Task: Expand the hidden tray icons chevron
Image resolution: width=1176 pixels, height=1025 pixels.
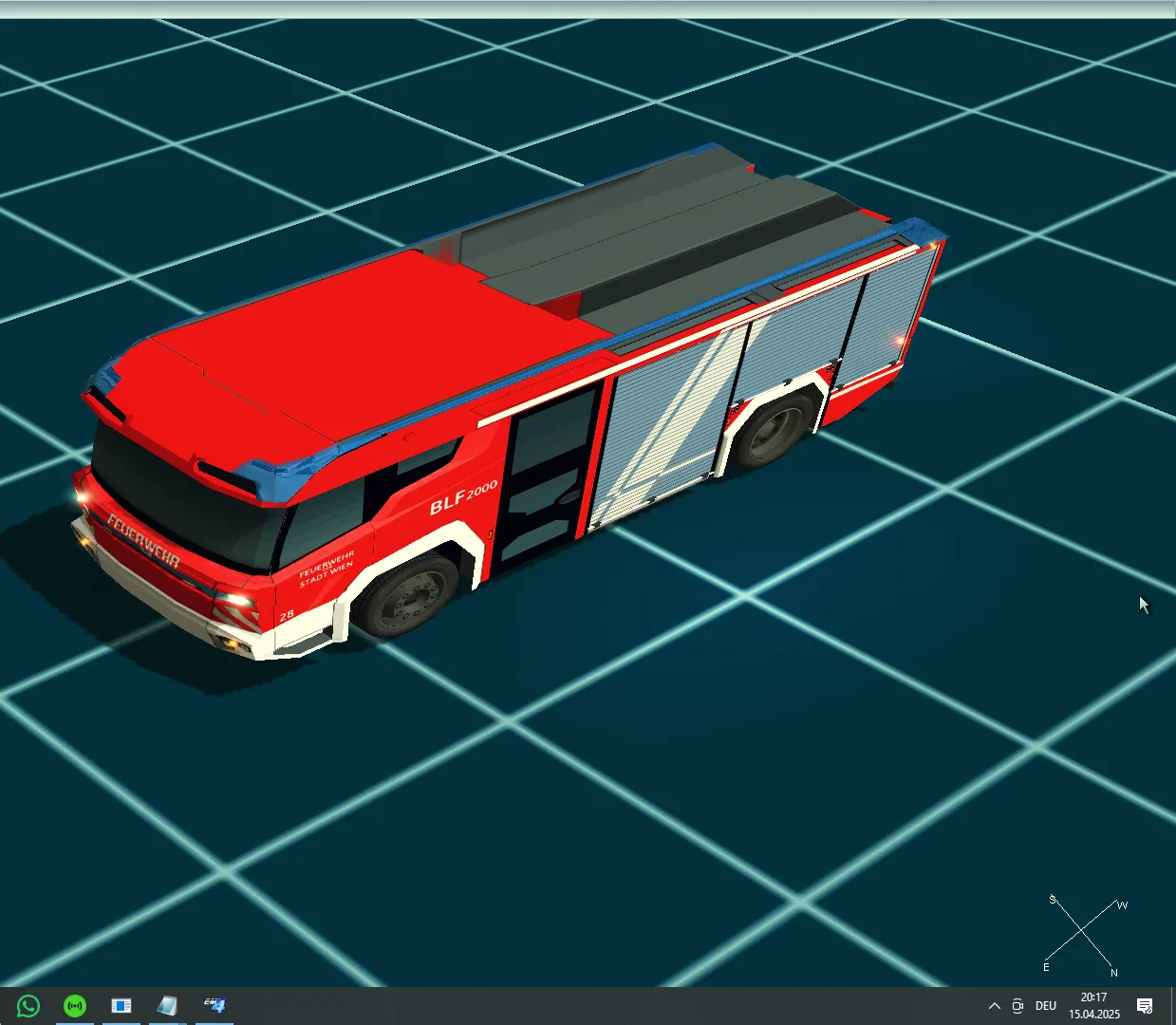Action: (994, 1006)
